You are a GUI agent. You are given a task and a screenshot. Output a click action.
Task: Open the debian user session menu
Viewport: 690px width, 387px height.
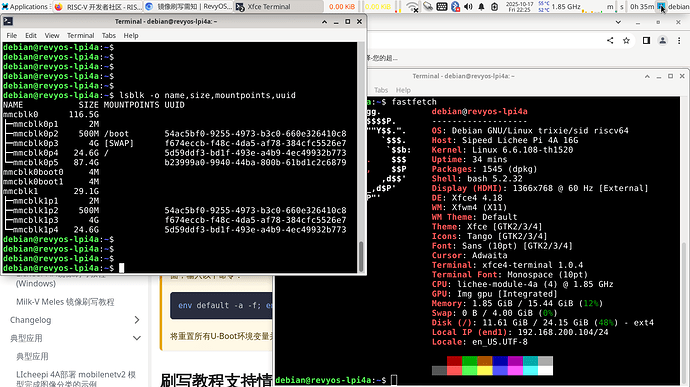(x=673, y=7)
